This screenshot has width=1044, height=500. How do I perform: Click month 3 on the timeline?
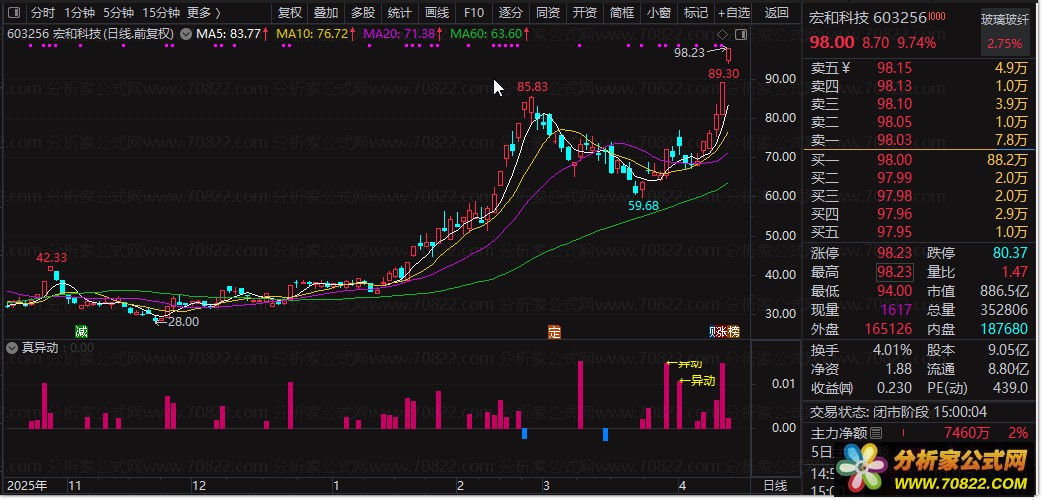tap(546, 487)
